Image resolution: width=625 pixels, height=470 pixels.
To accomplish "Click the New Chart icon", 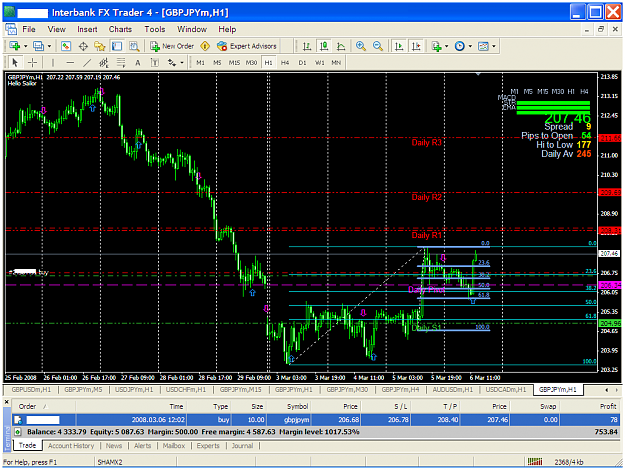I will coord(15,46).
